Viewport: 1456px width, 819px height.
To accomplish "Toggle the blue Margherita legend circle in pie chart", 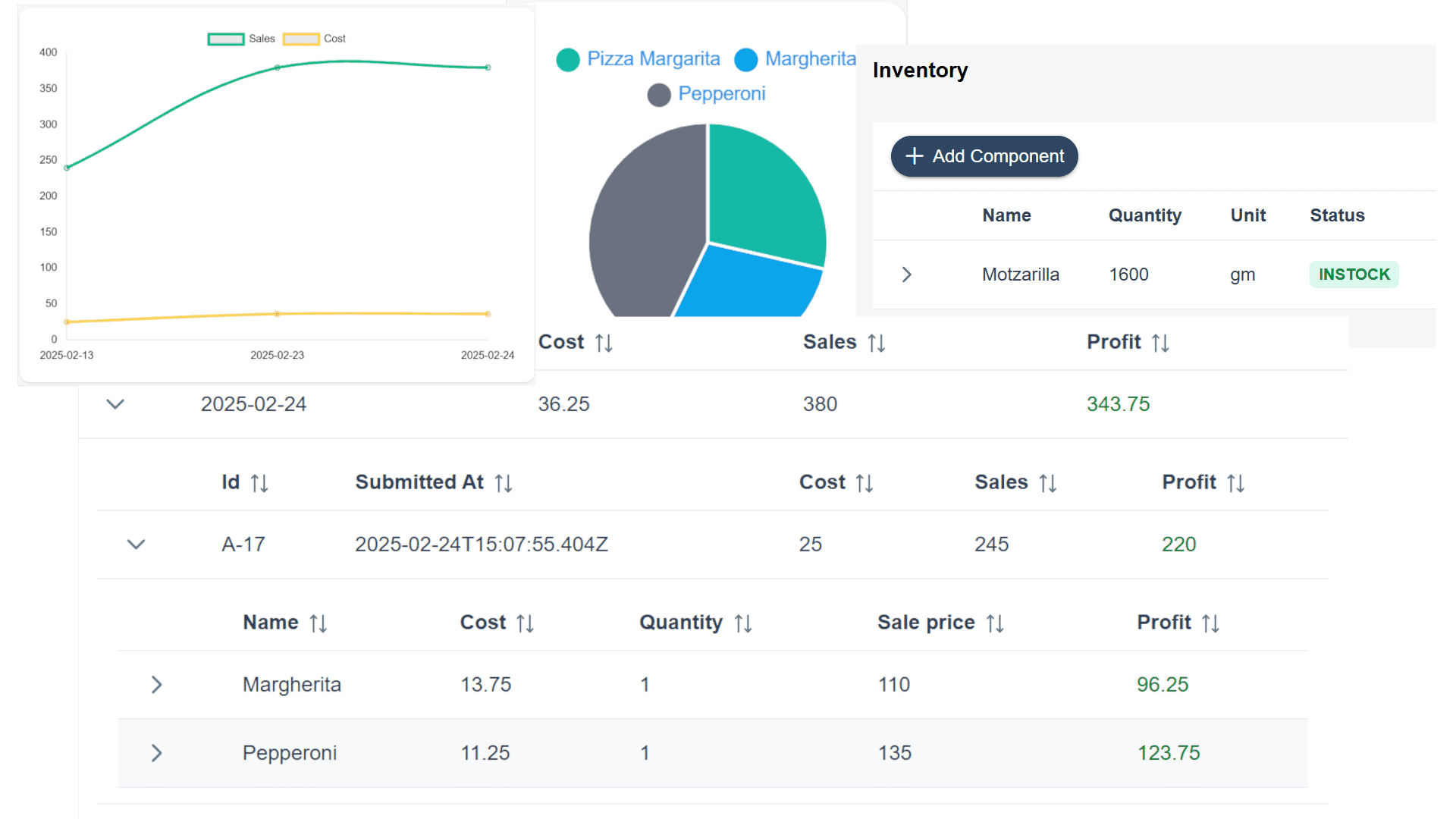I will pyautogui.click(x=746, y=59).
